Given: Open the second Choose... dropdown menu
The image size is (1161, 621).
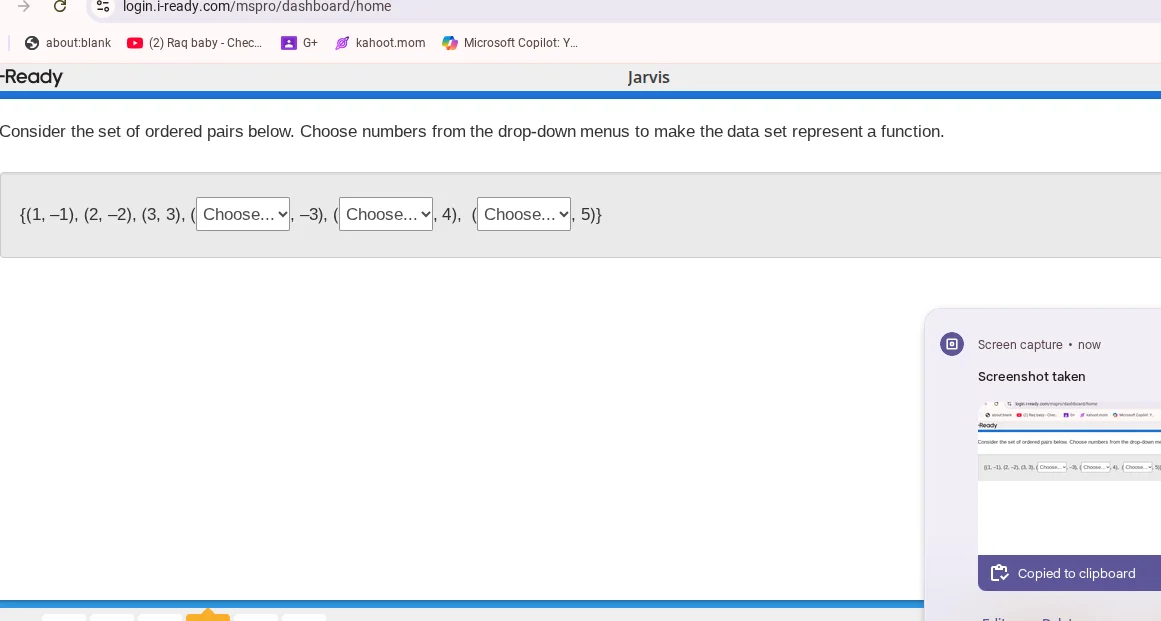Looking at the screenshot, I should click(386, 214).
